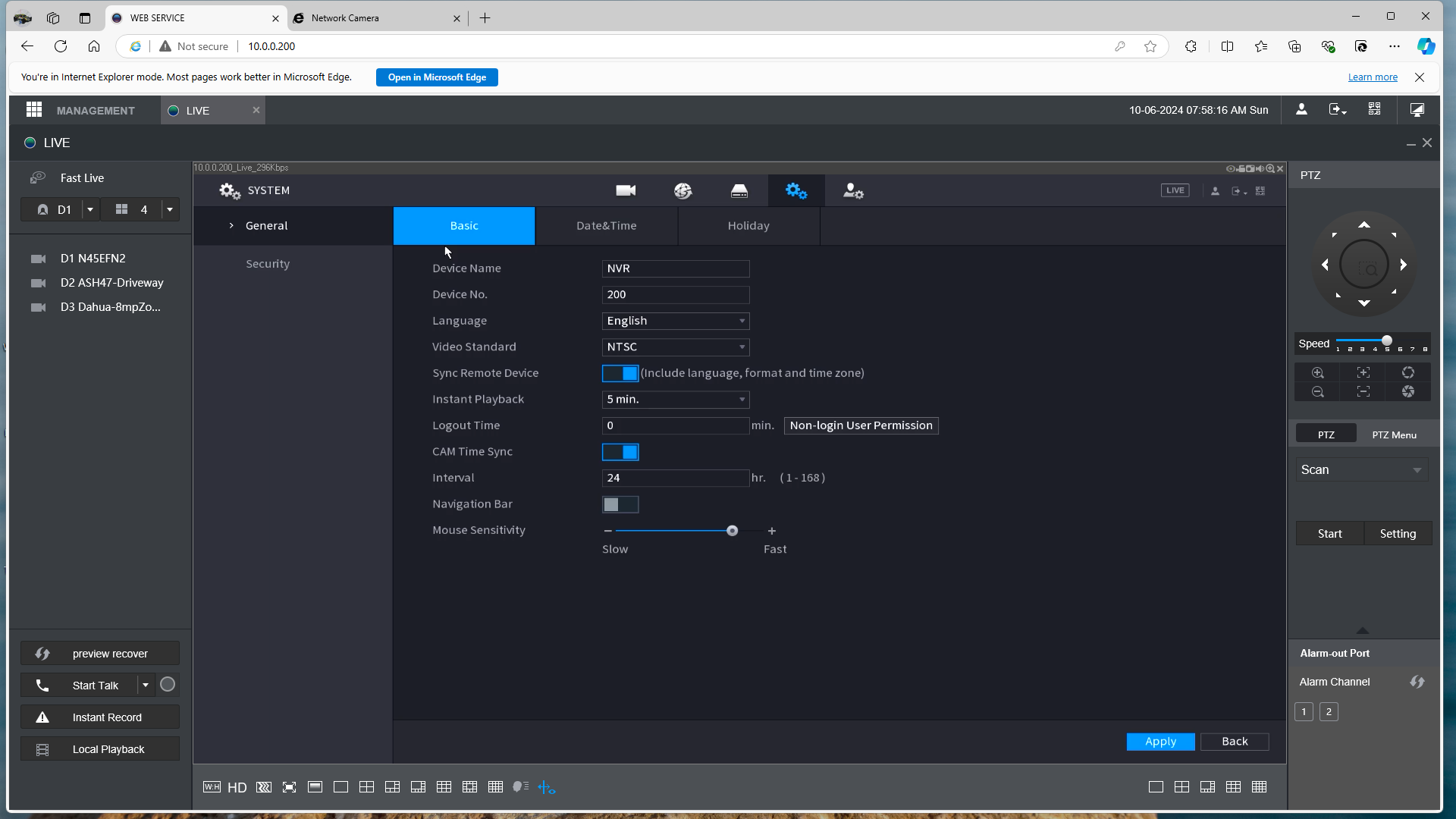
Task: Open the MANAGEMENT grid icon
Action: pyautogui.click(x=34, y=110)
